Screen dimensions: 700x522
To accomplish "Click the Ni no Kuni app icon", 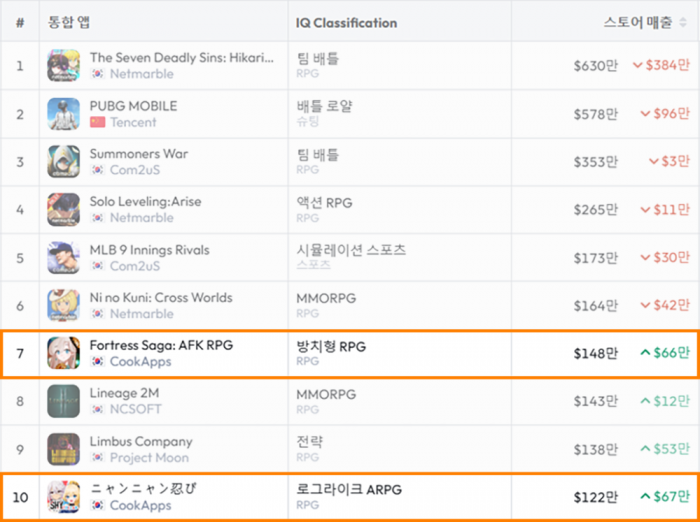I will click(x=63, y=305).
